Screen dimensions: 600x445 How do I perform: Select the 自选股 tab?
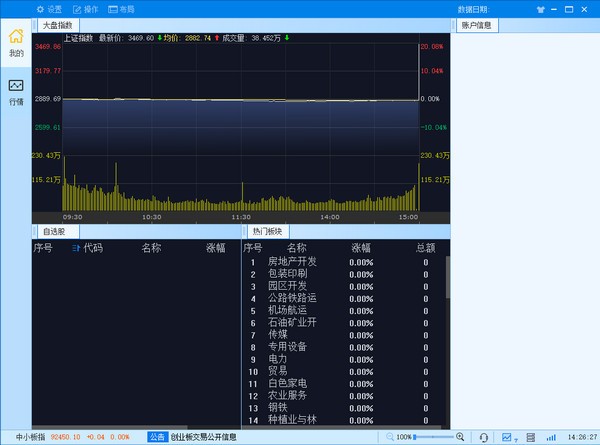tap(54, 231)
